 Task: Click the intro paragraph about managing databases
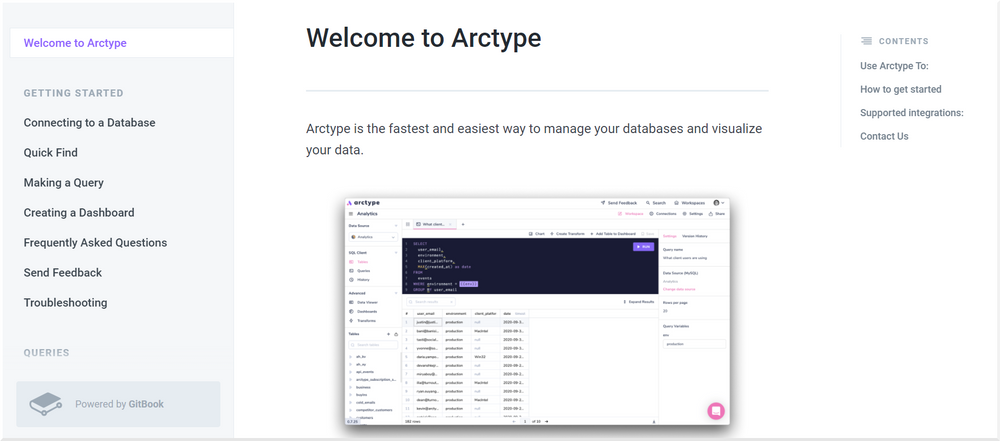click(x=534, y=140)
